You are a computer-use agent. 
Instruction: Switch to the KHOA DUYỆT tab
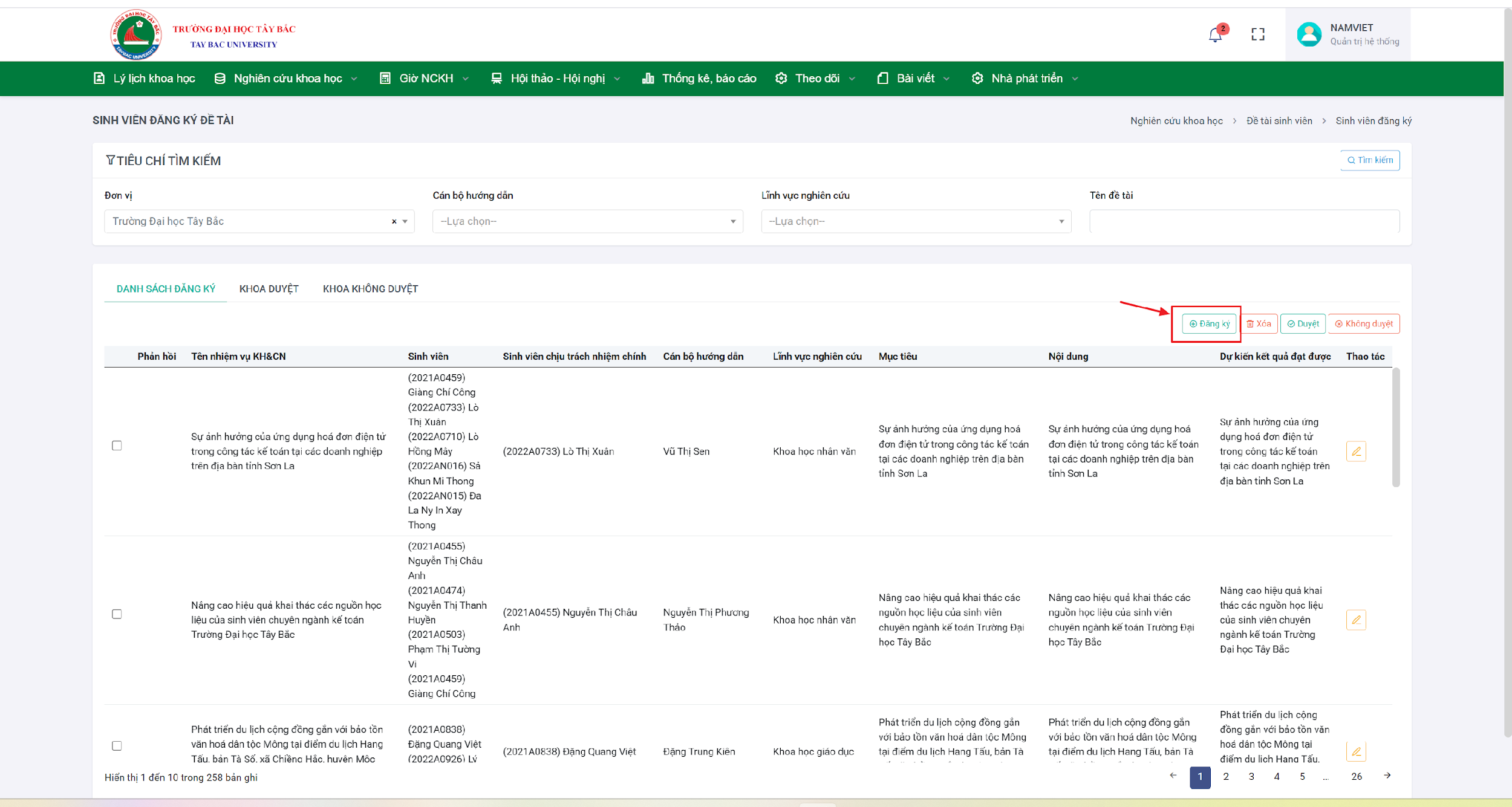(269, 289)
